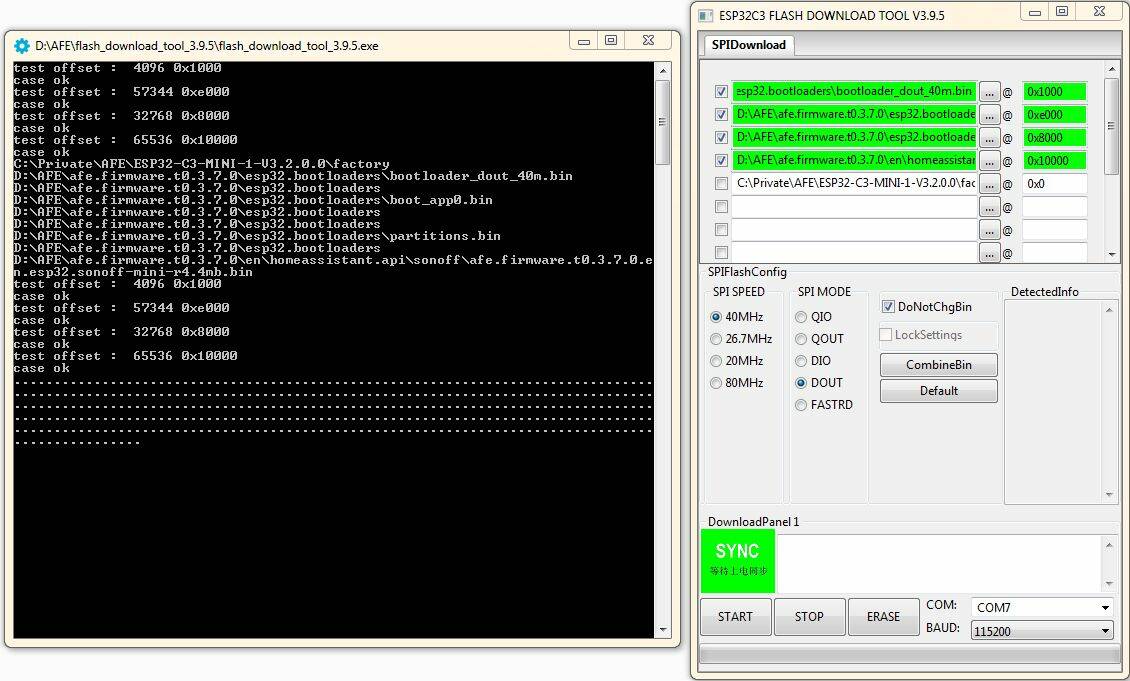Screen dimensions: 1130x681
Task: Click the DetectedInfo text area
Action: [1054, 402]
